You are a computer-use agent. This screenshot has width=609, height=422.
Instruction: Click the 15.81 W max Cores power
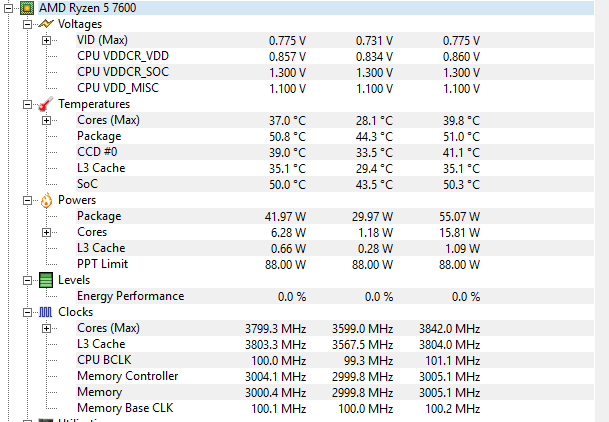pyautogui.click(x=459, y=233)
